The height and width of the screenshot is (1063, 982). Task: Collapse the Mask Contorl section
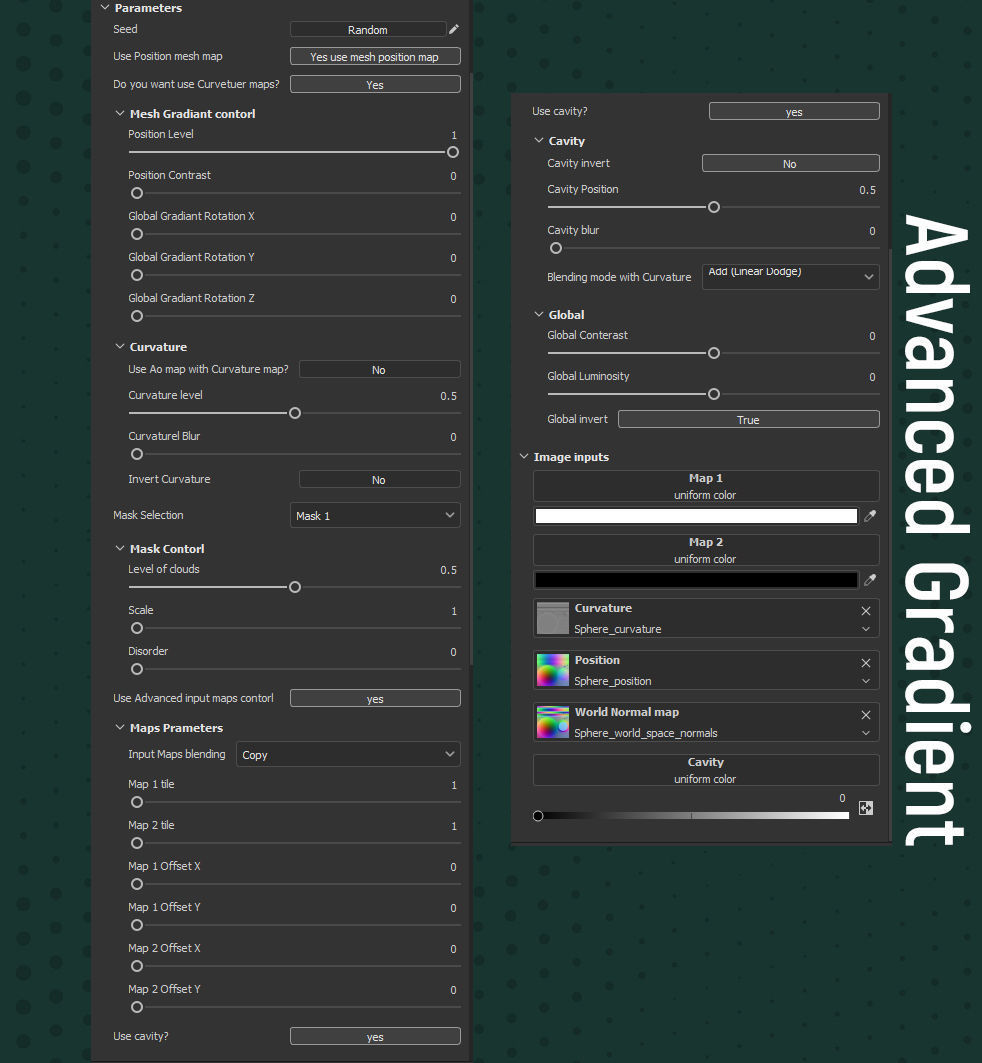point(120,548)
